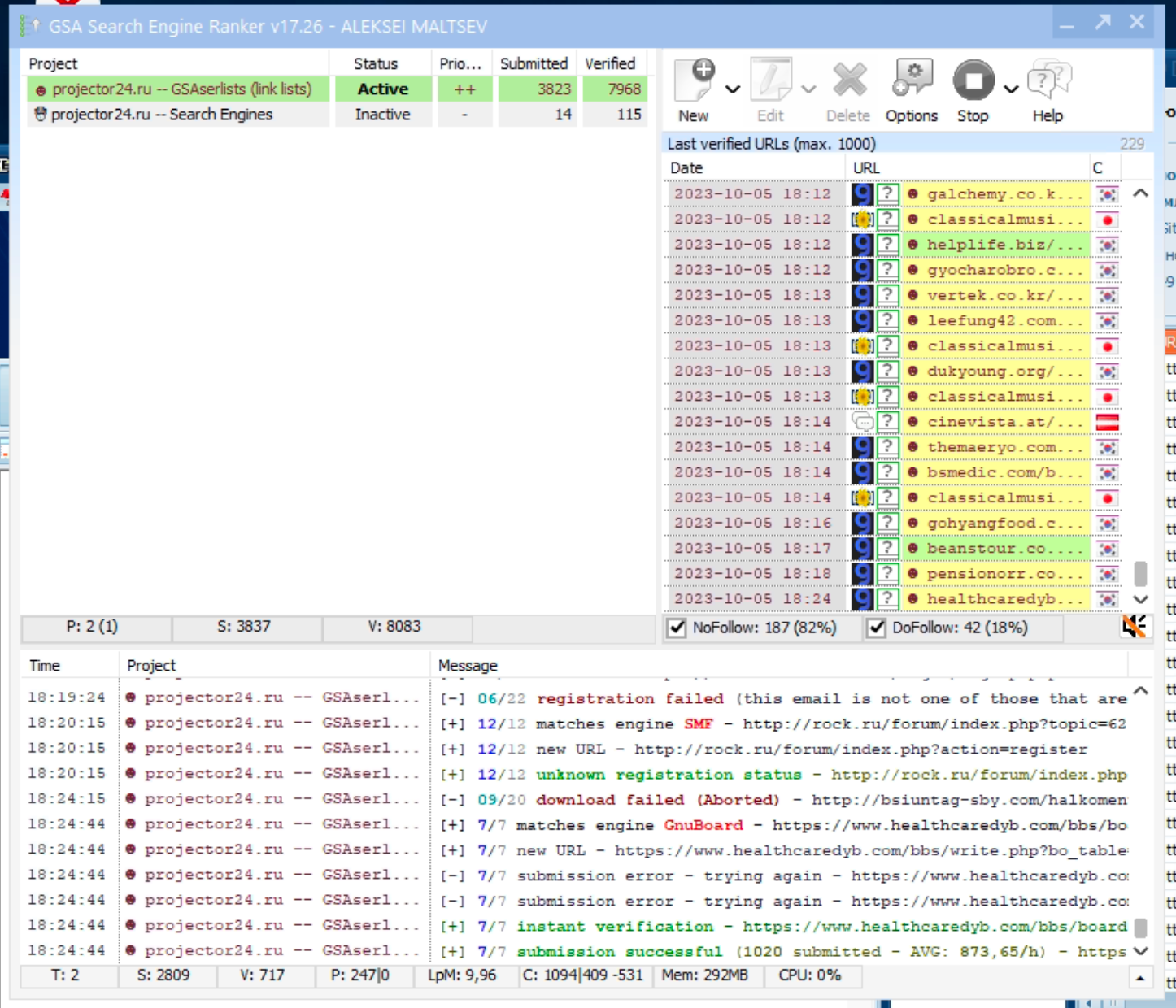Click the question mark icon in bsmedic.com row
Screen dimensions: 1176x1008
[888, 472]
